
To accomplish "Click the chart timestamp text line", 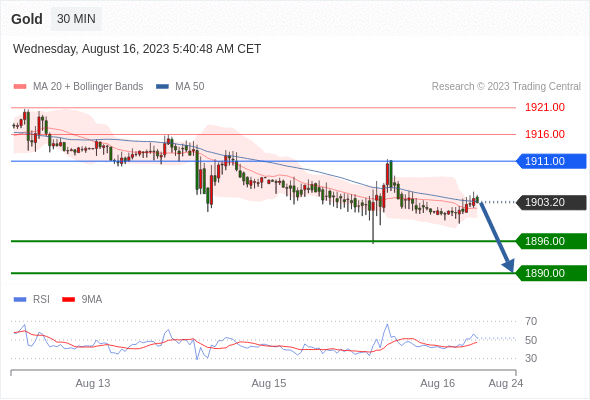I will [137, 49].
